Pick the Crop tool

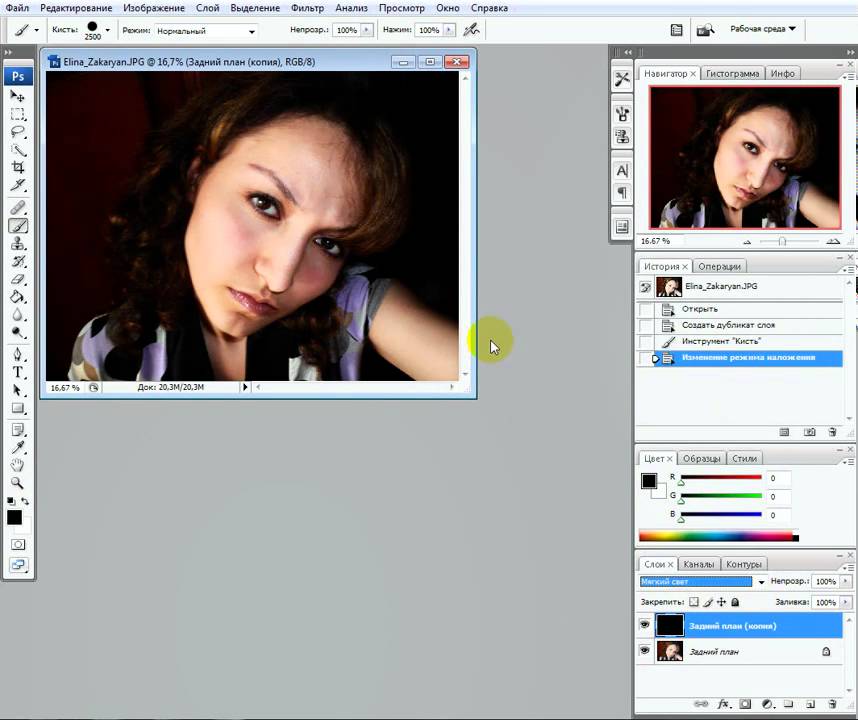18,167
